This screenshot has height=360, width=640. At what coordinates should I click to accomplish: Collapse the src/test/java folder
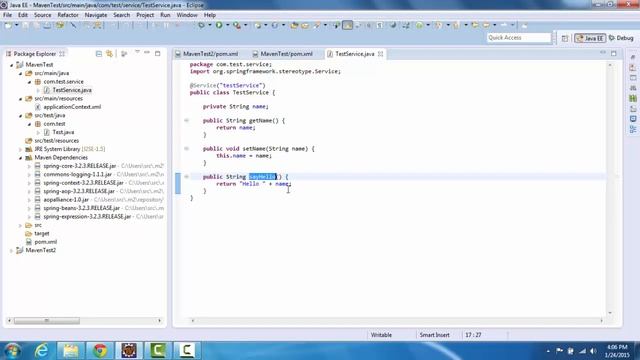tap(20, 116)
